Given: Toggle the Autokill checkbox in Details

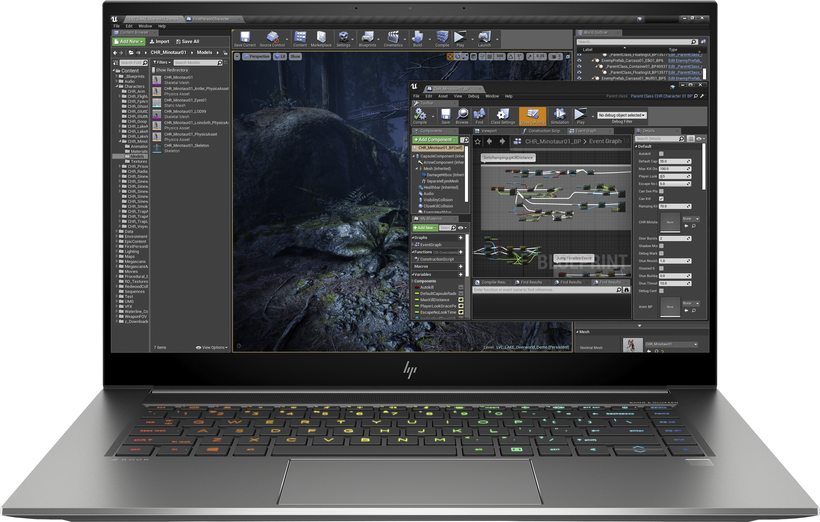Looking at the screenshot, I should [x=661, y=154].
